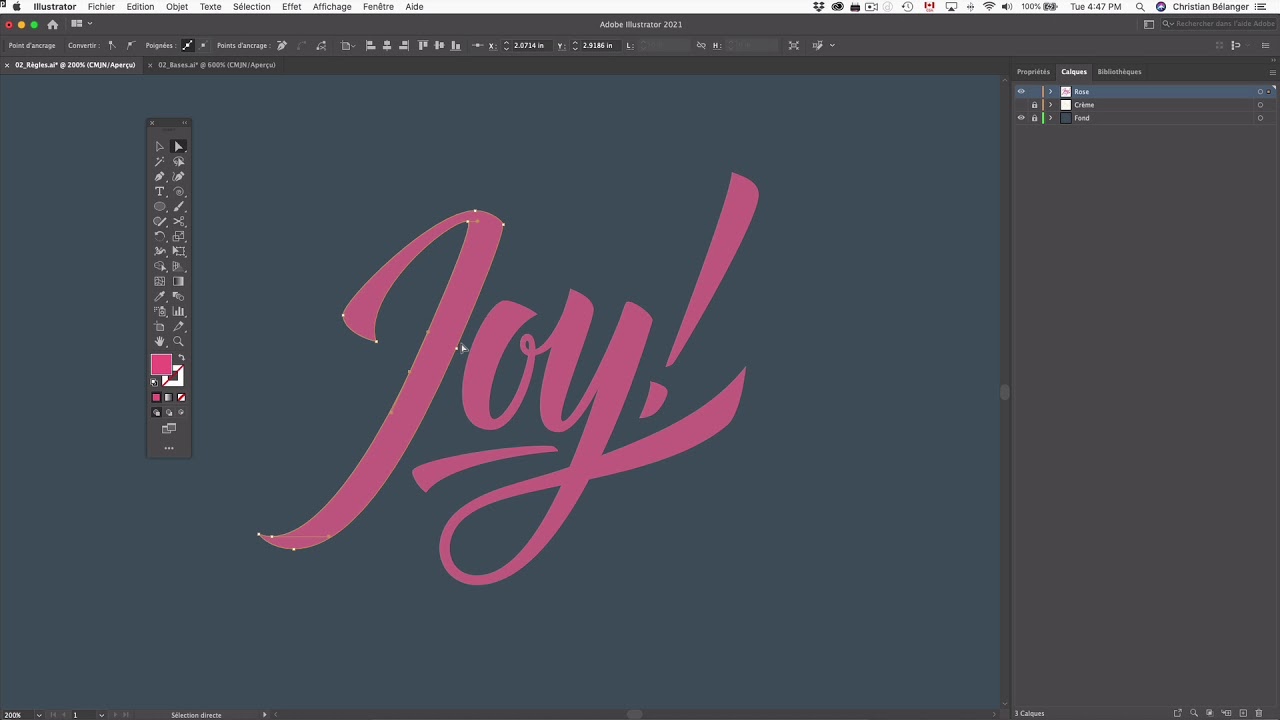Open the Effet menu
Viewport: 1280px width, 720px height.
coord(292,7)
